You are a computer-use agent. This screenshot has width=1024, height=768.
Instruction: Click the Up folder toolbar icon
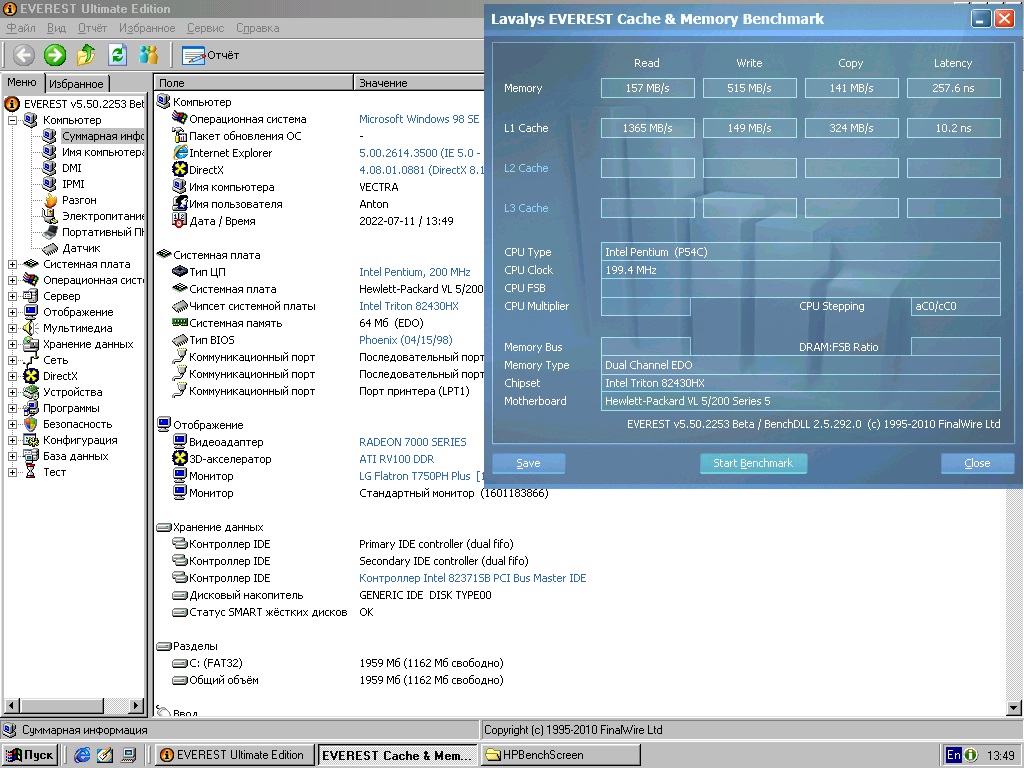87,55
